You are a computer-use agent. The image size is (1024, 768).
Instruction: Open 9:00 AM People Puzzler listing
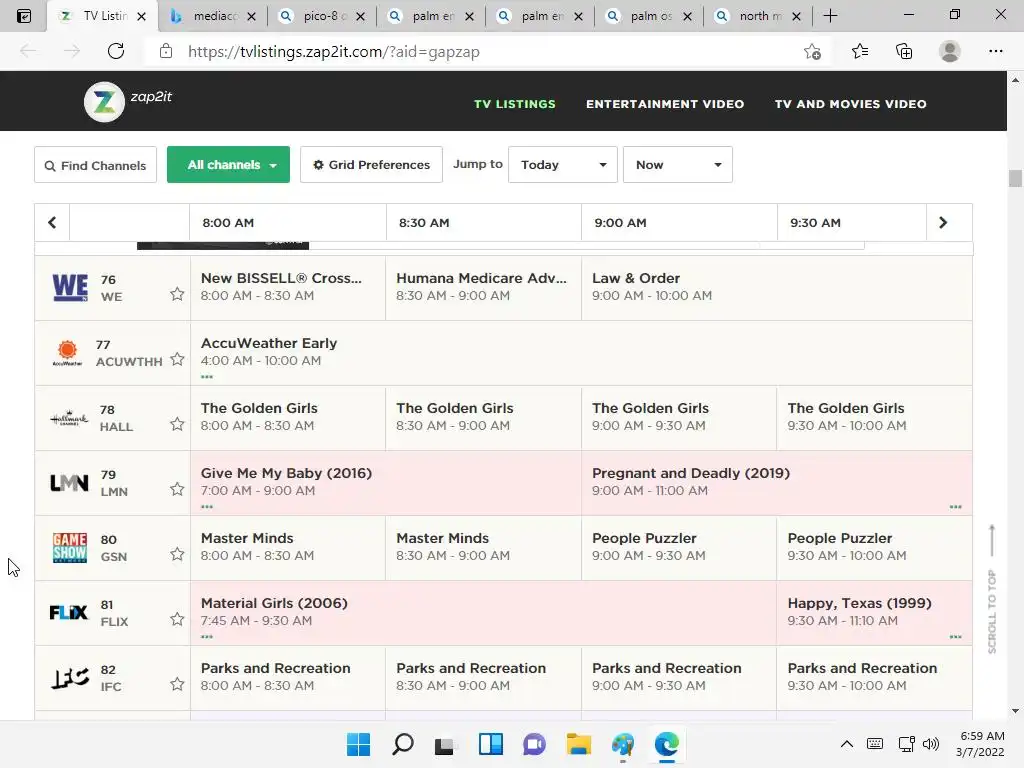point(679,547)
